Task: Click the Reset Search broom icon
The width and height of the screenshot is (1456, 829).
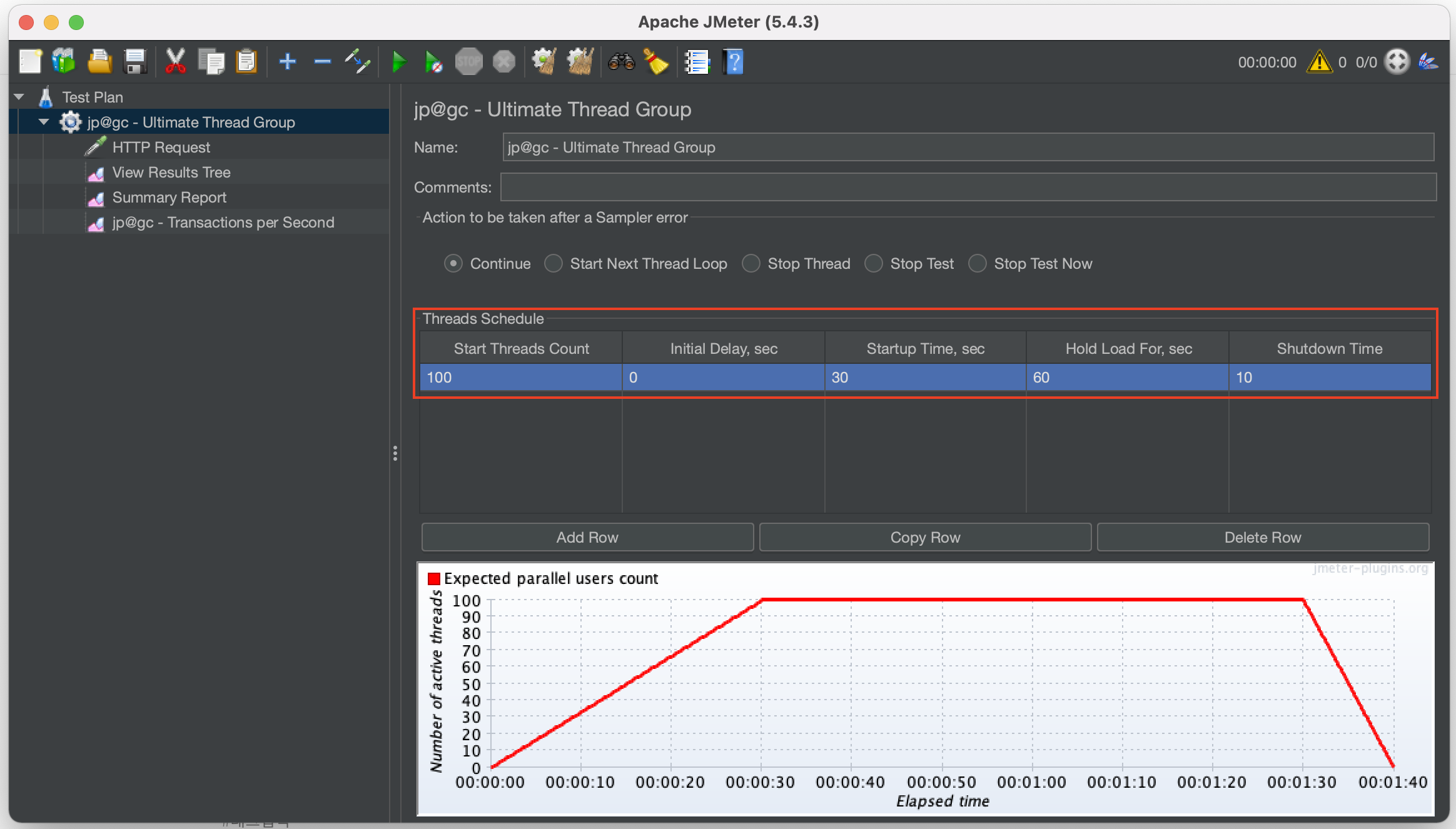Action: pos(656,62)
